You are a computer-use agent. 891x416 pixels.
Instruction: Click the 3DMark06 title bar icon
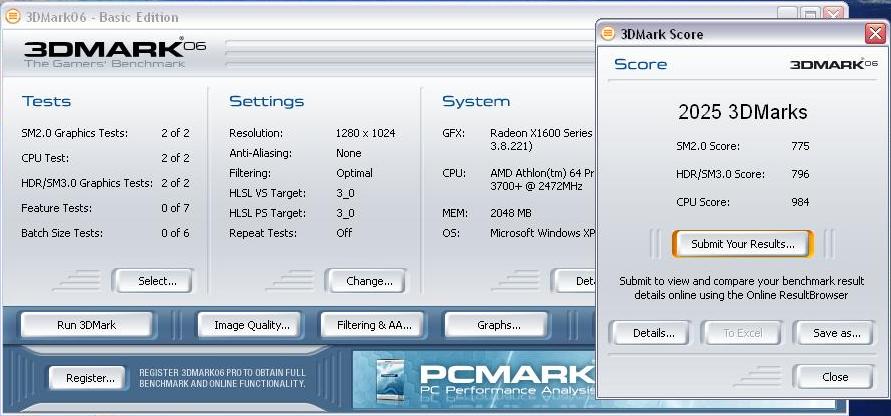(x=13, y=16)
